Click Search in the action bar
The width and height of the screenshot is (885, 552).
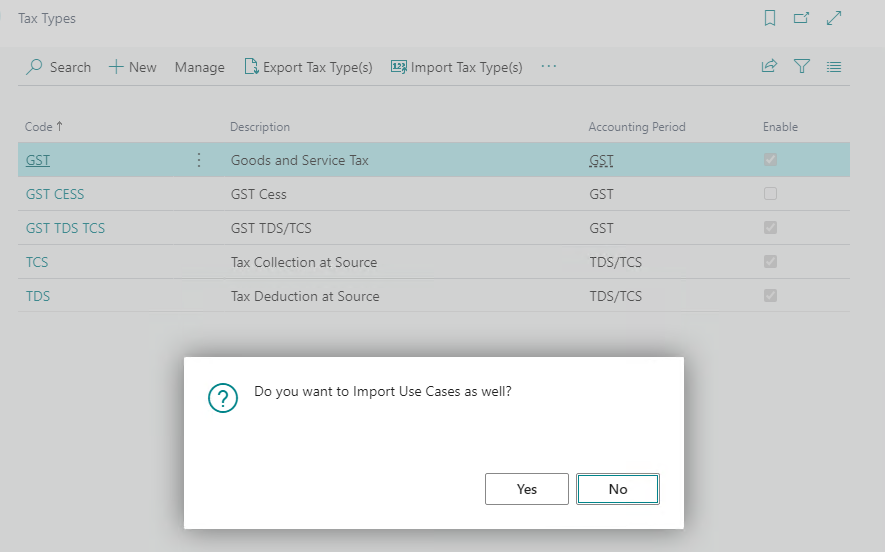coord(59,67)
